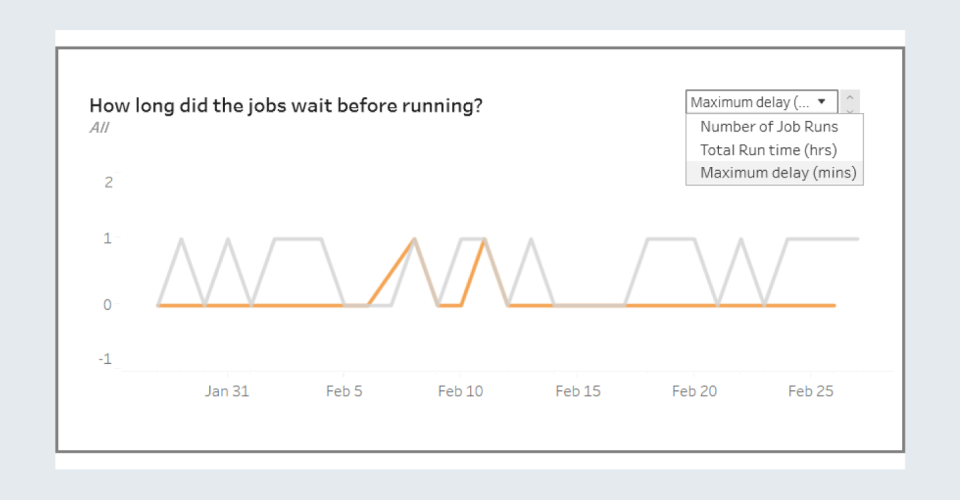Click the up chevron beside the dropdown
Screen dimensions: 960x500
[x=850, y=97]
